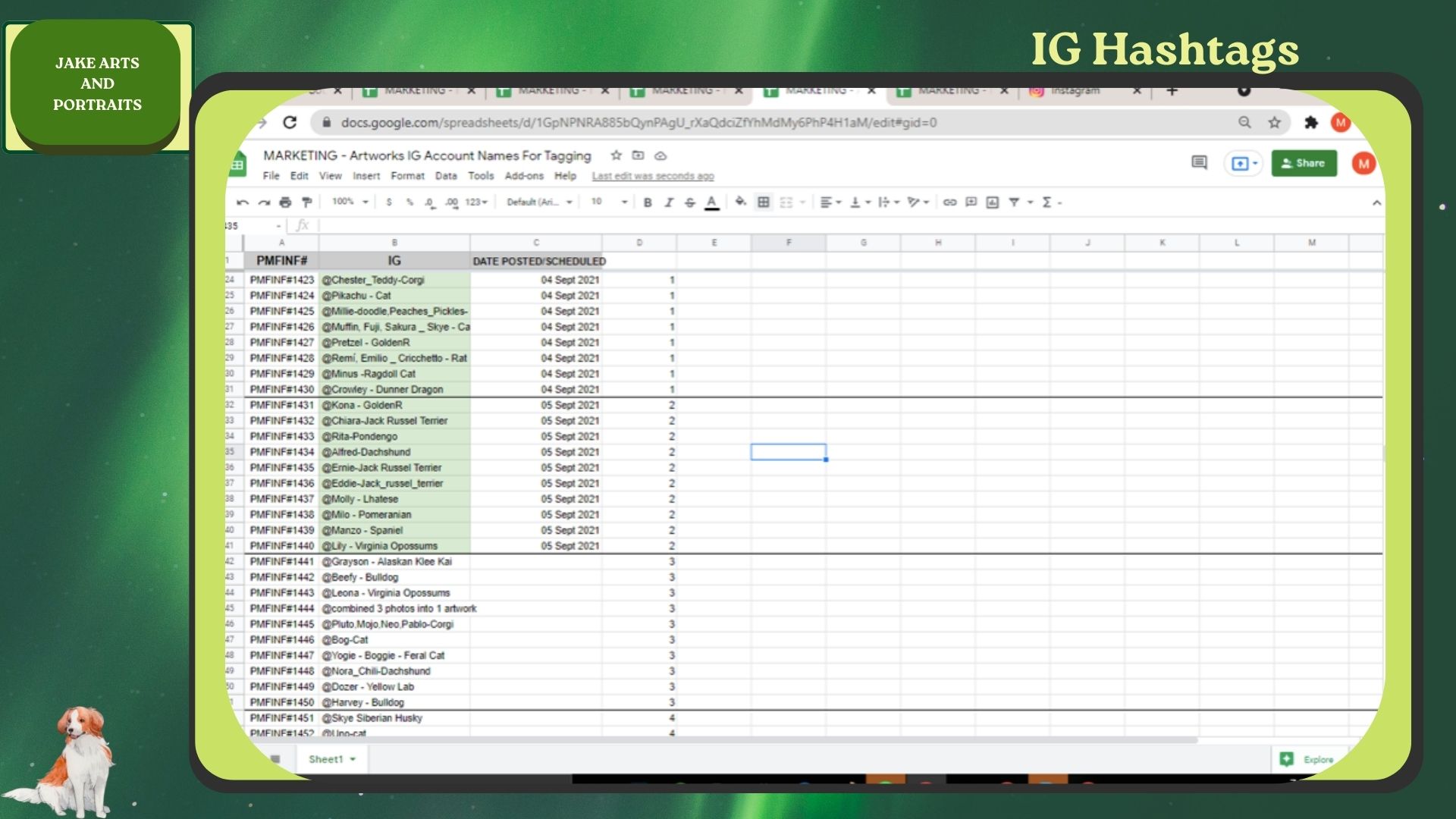
Task: Toggle italic formatting
Action: [x=668, y=202]
